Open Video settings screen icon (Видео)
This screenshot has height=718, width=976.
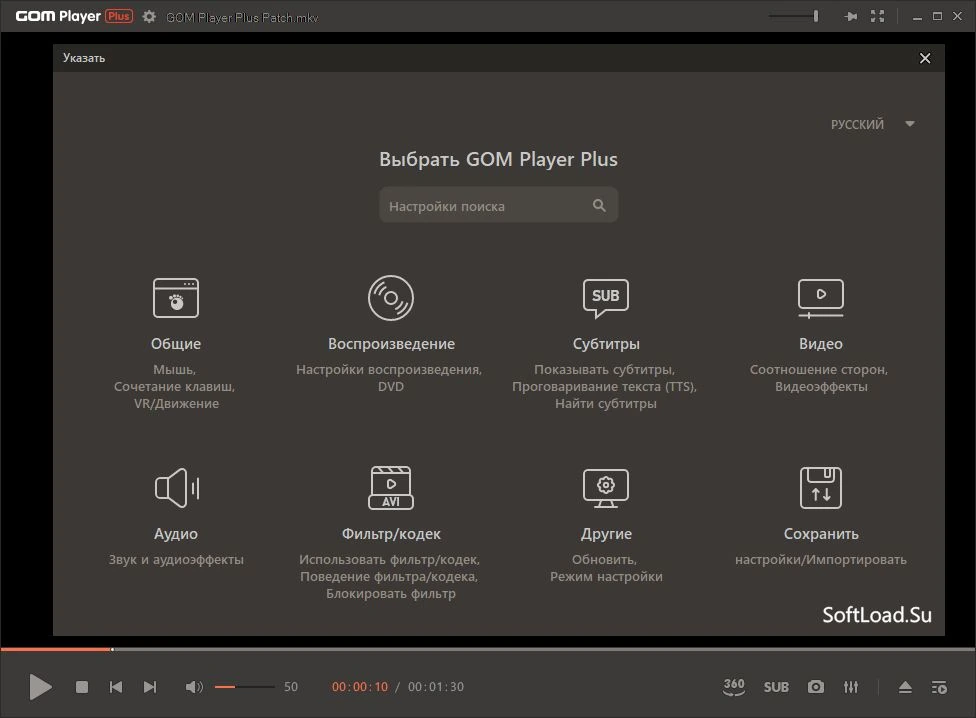(x=821, y=298)
